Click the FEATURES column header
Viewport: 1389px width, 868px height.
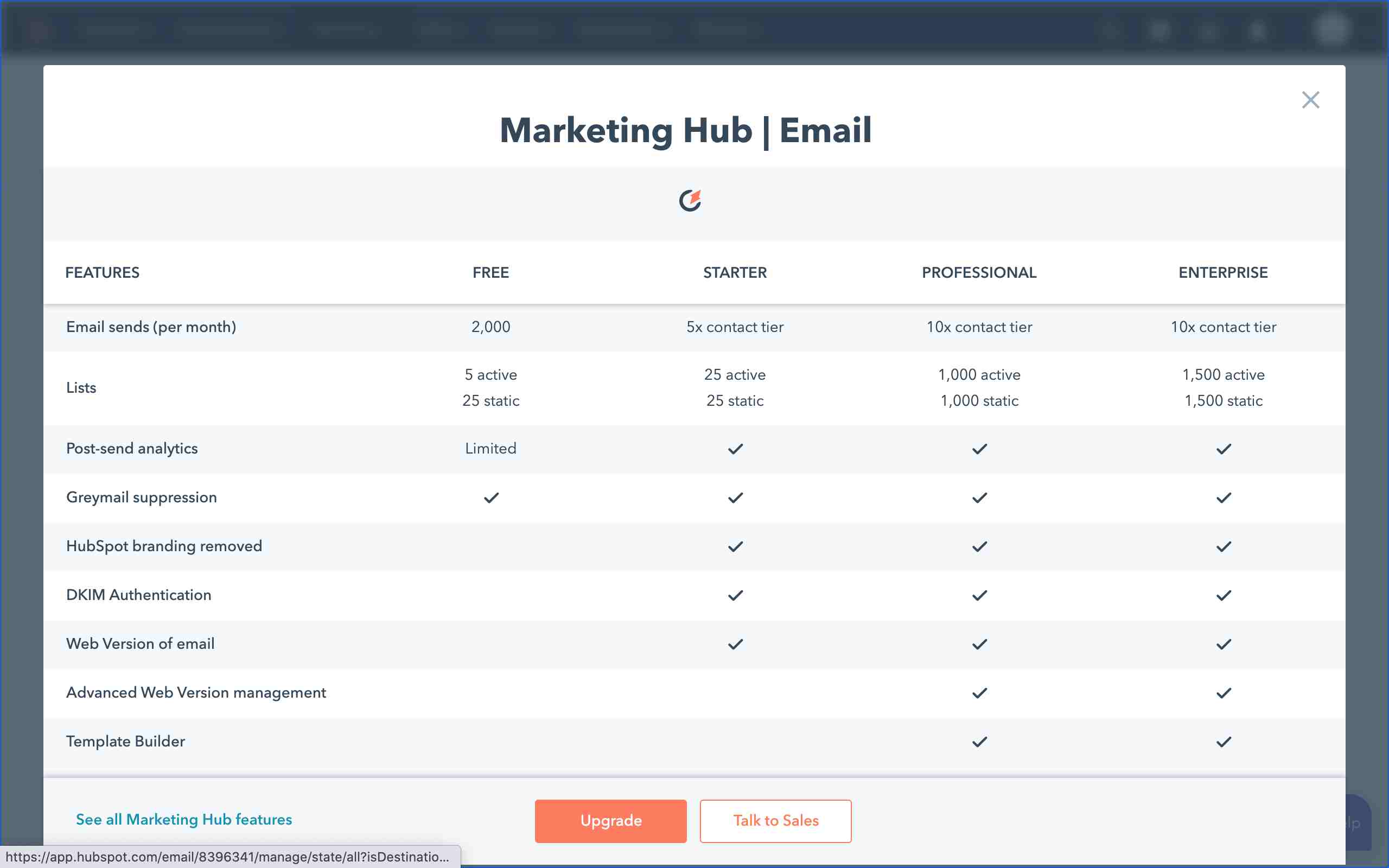(x=102, y=272)
